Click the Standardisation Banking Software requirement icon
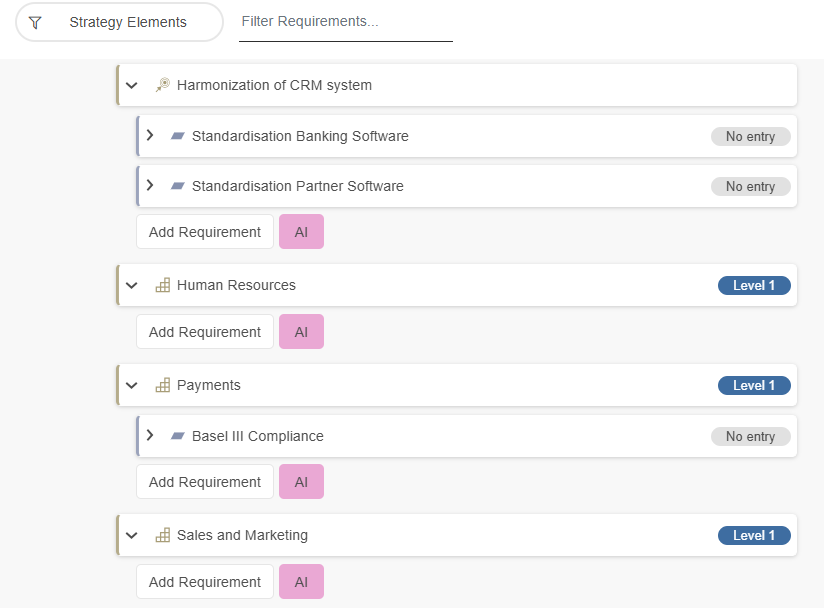Image resolution: width=824 pixels, height=608 pixels. pyautogui.click(x=178, y=136)
